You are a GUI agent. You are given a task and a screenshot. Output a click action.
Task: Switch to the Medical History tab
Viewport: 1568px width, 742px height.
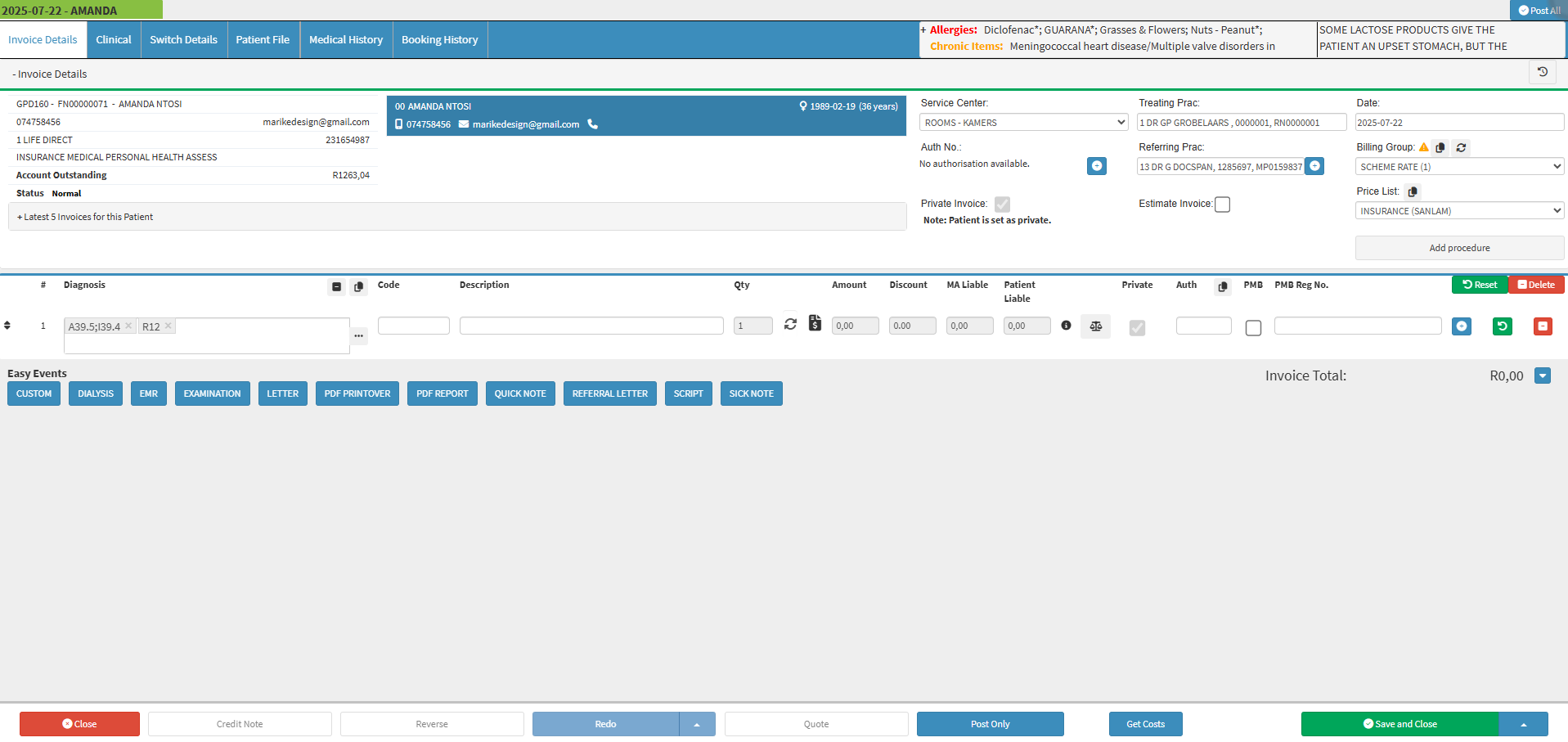coord(345,40)
